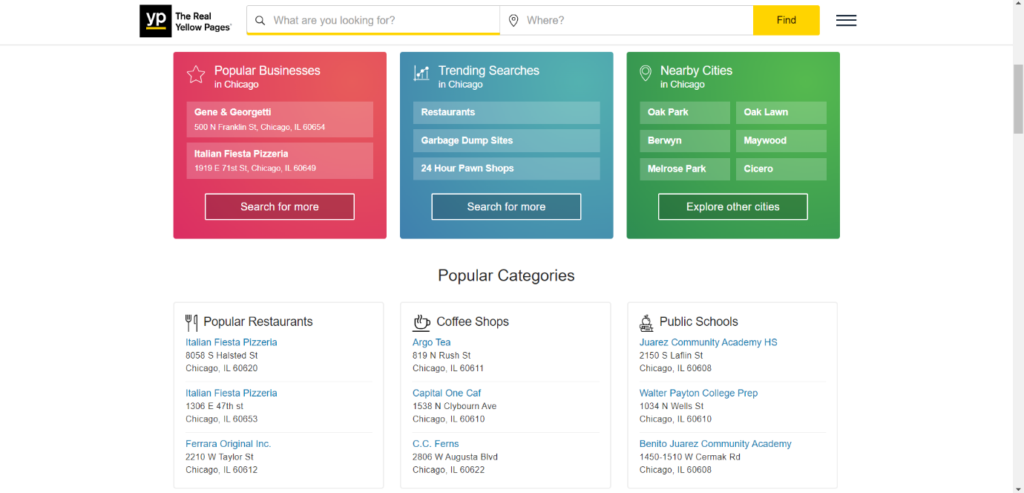Screen dimensions: 1024x493
Task: Open Coffee Shops category heading
Action: [x=472, y=322]
